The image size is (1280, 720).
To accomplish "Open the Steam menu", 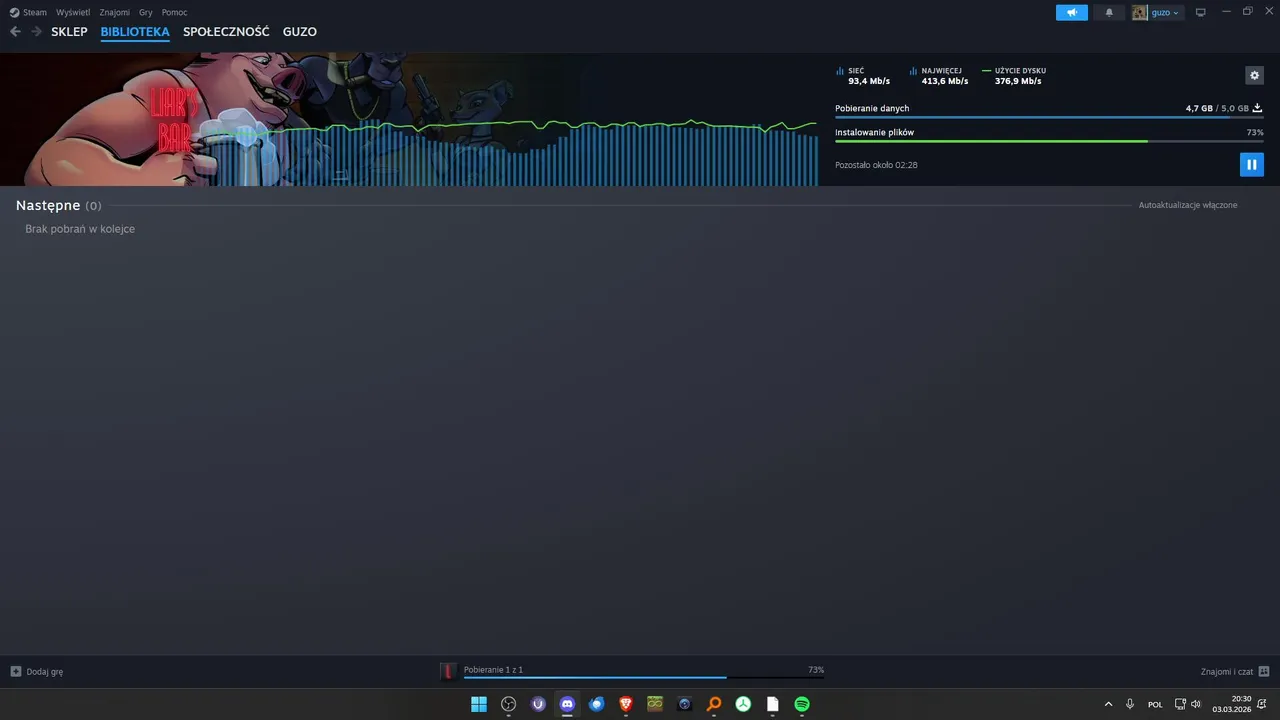I will click(x=35, y=12).
